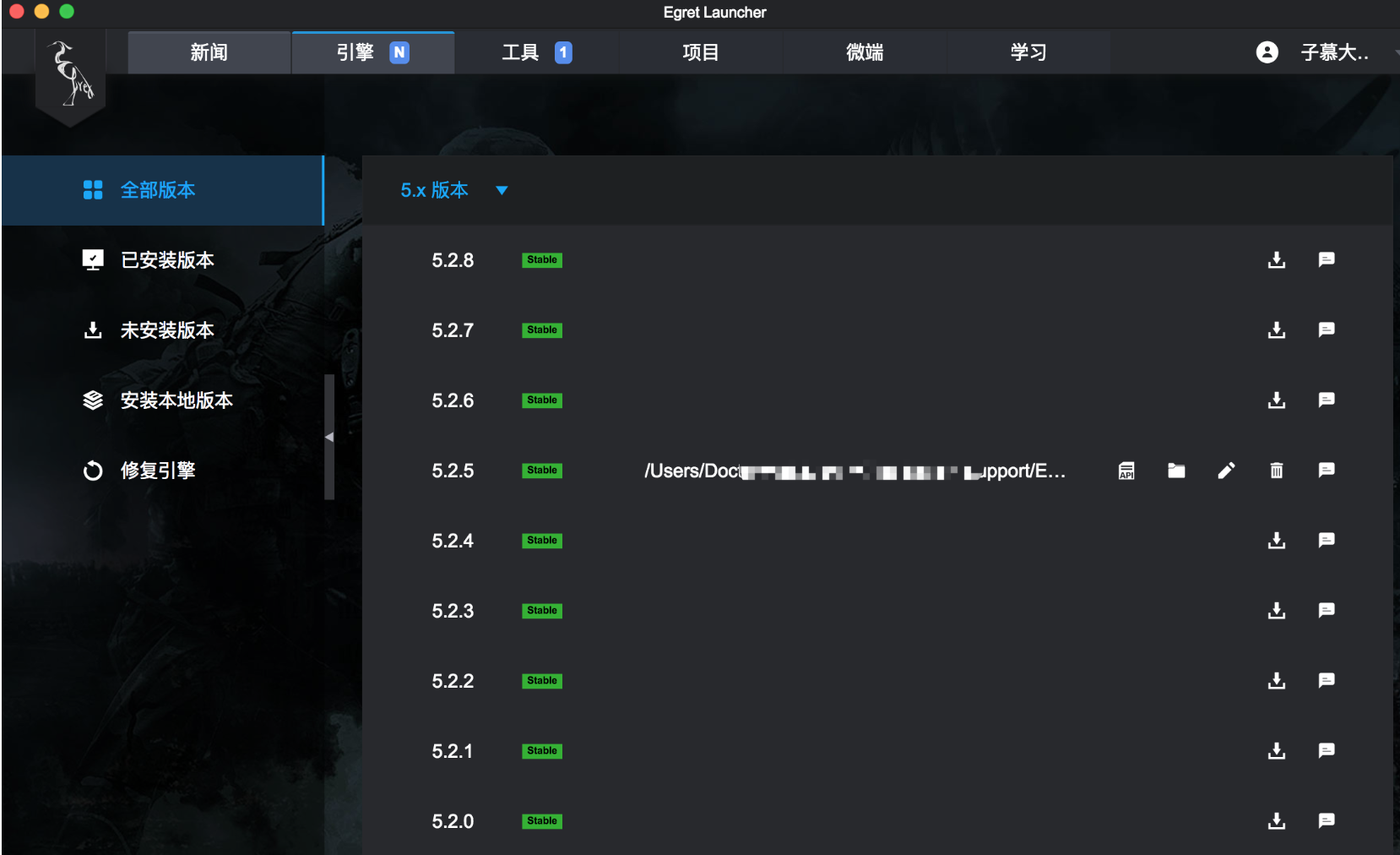This screenshot has width=1400, height=855.
Task: Download engine version 5.2.2
Action: [x=1277, y=680]
